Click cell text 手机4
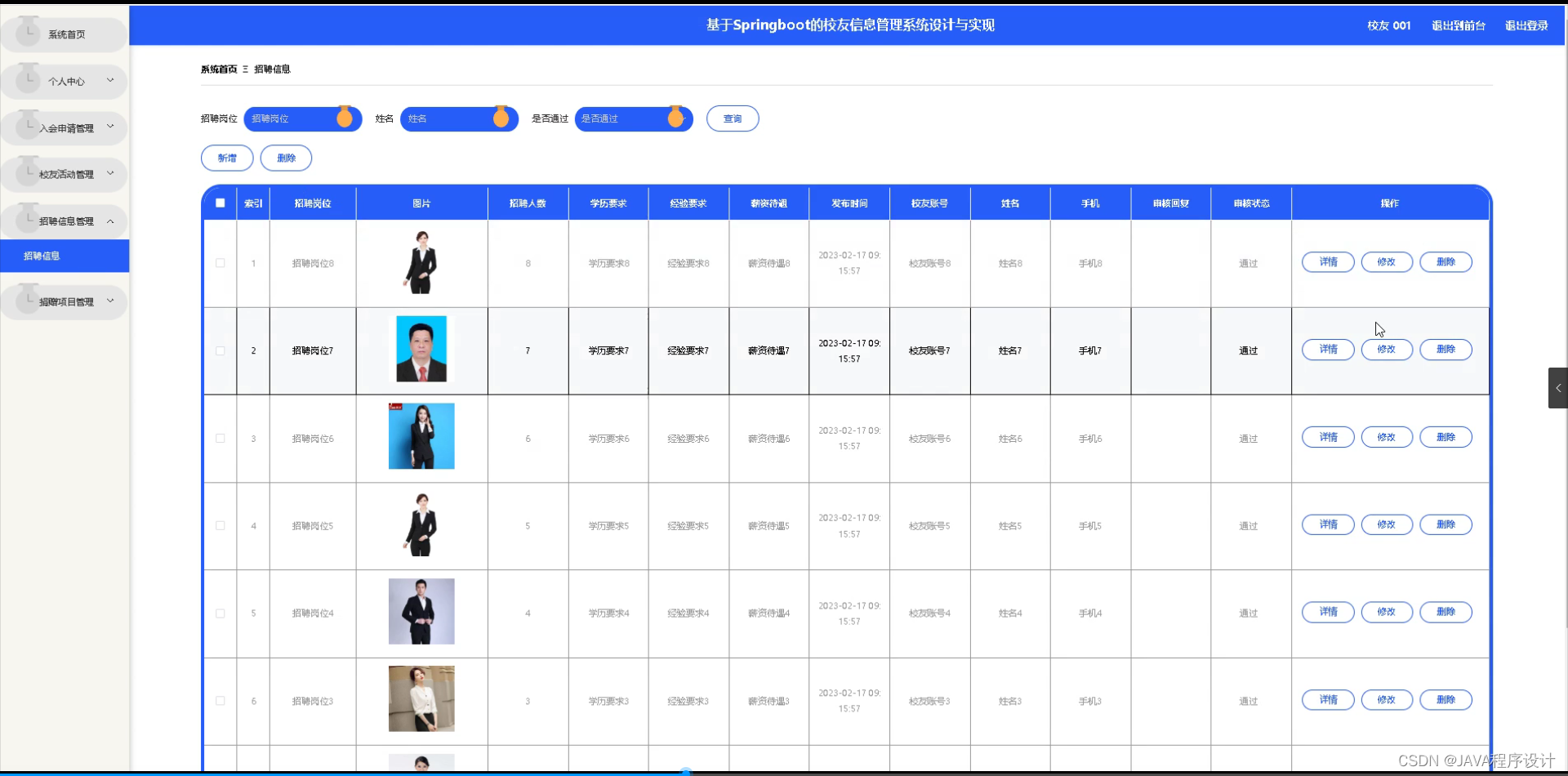1568x776 pixels. pos(1090,613)
